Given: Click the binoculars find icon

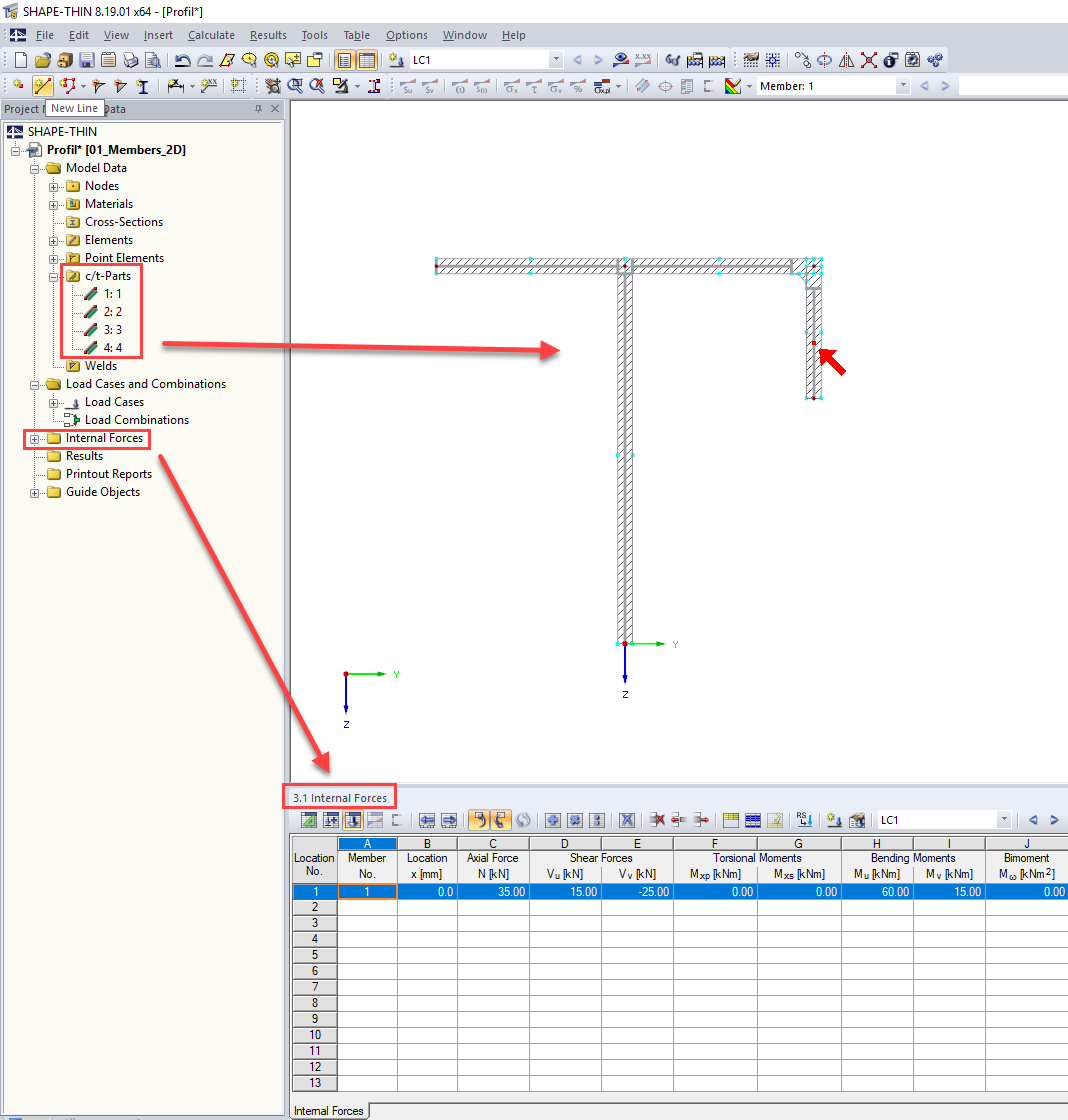Looking at the screenshot, I should [x=672, y=60].
